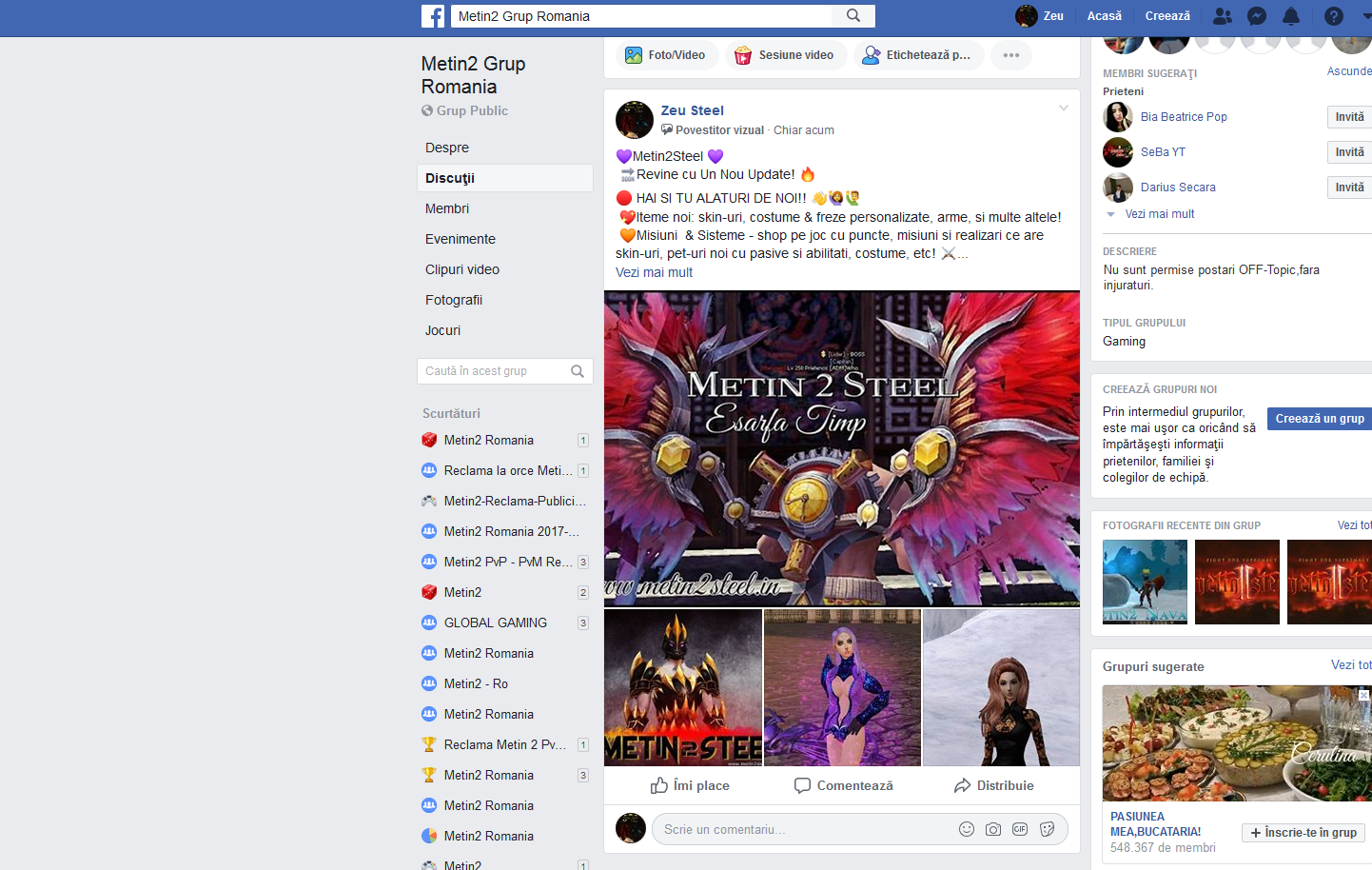Open the Notifications bell icon
Image resolution: width=1372 pixels, height=870 pixels.
(1291, 16)
